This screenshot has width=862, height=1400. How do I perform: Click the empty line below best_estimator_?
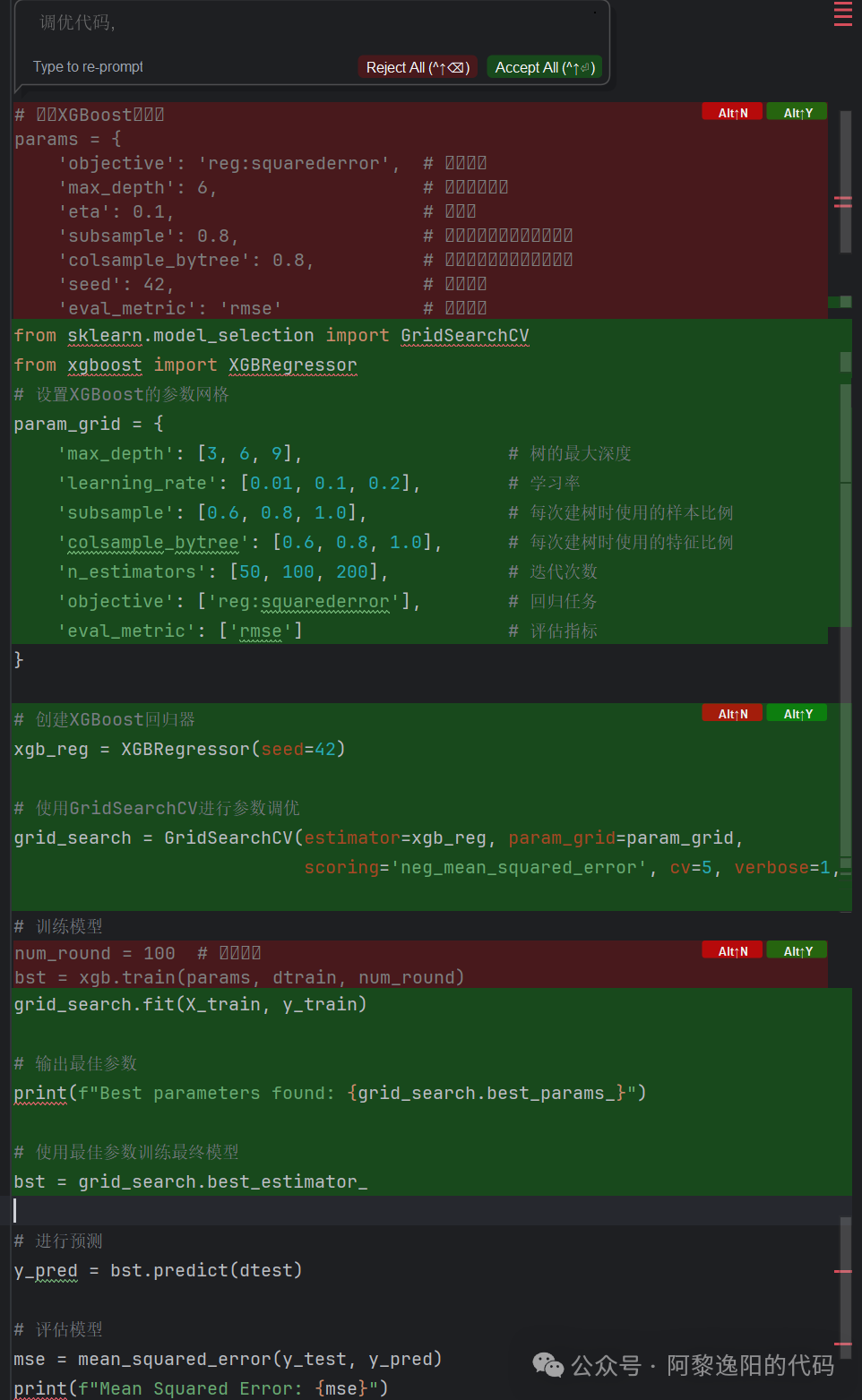(430, 1210)
